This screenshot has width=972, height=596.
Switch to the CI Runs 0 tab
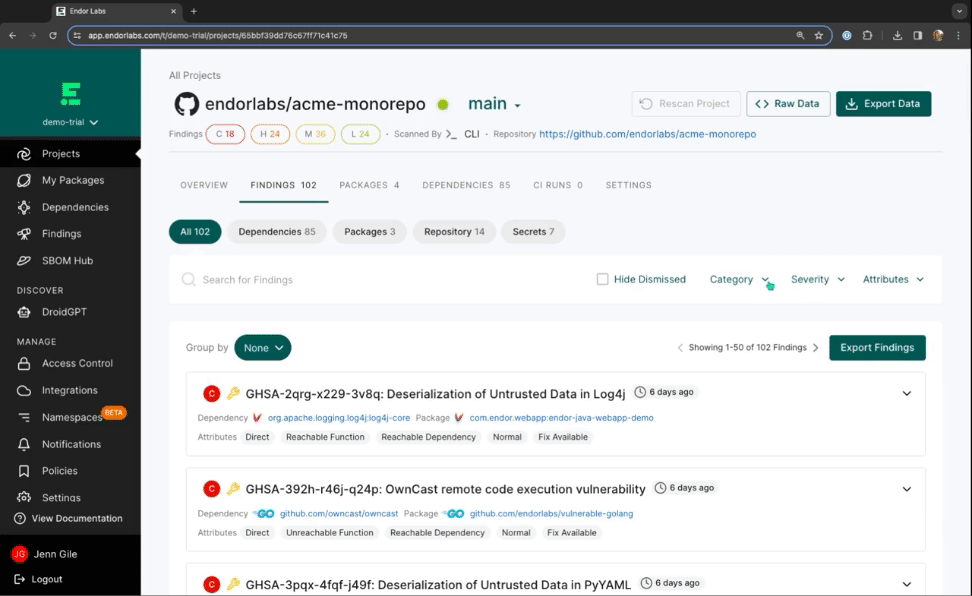click(558, 185)
